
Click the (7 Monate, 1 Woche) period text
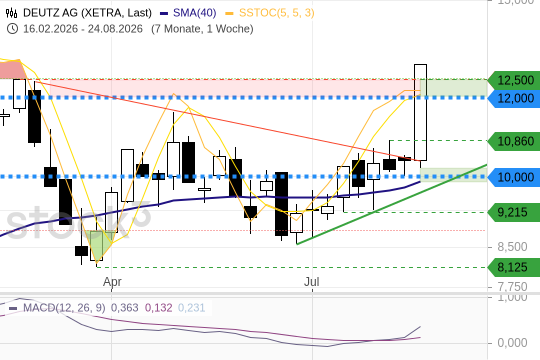[x=202, y=29]
